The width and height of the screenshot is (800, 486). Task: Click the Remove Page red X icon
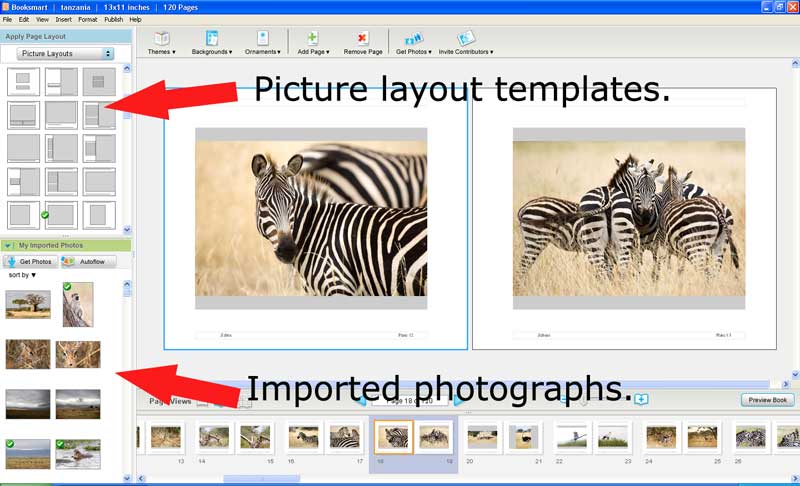tap(362, 39)
